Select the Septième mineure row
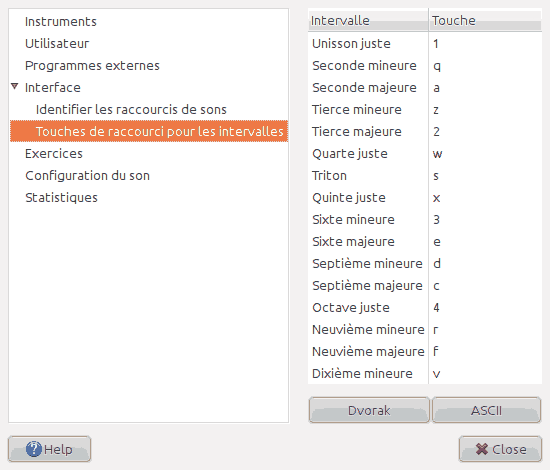Image resolution: width=550 pixels, height=470 pixels. [425, 264]
